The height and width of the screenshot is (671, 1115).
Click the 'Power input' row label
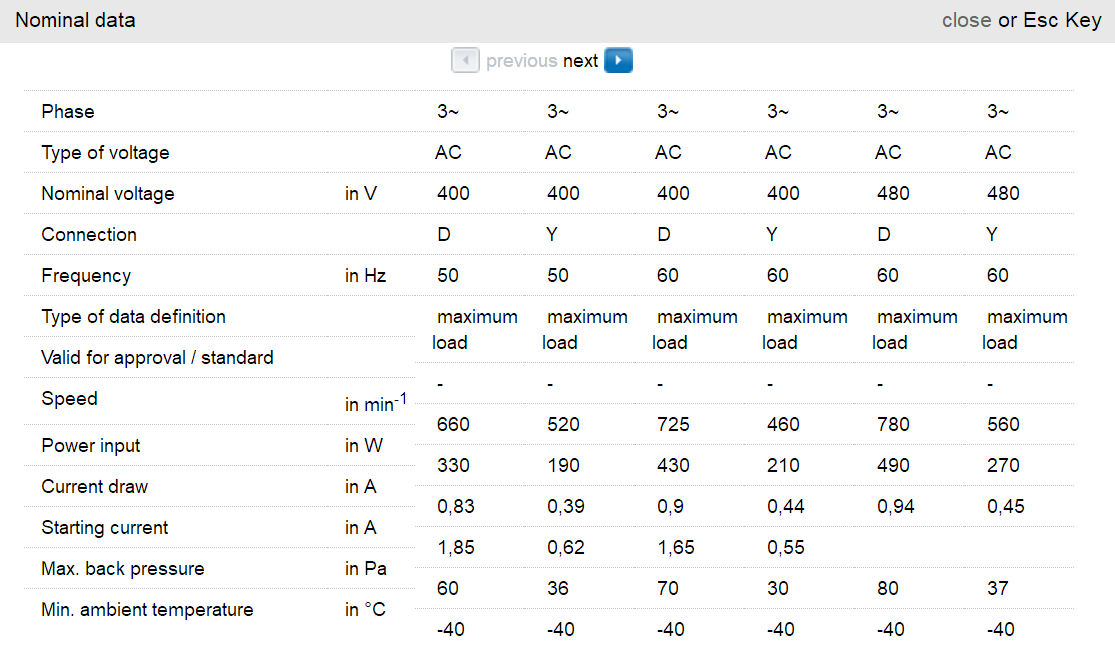[x=91, y=446]
